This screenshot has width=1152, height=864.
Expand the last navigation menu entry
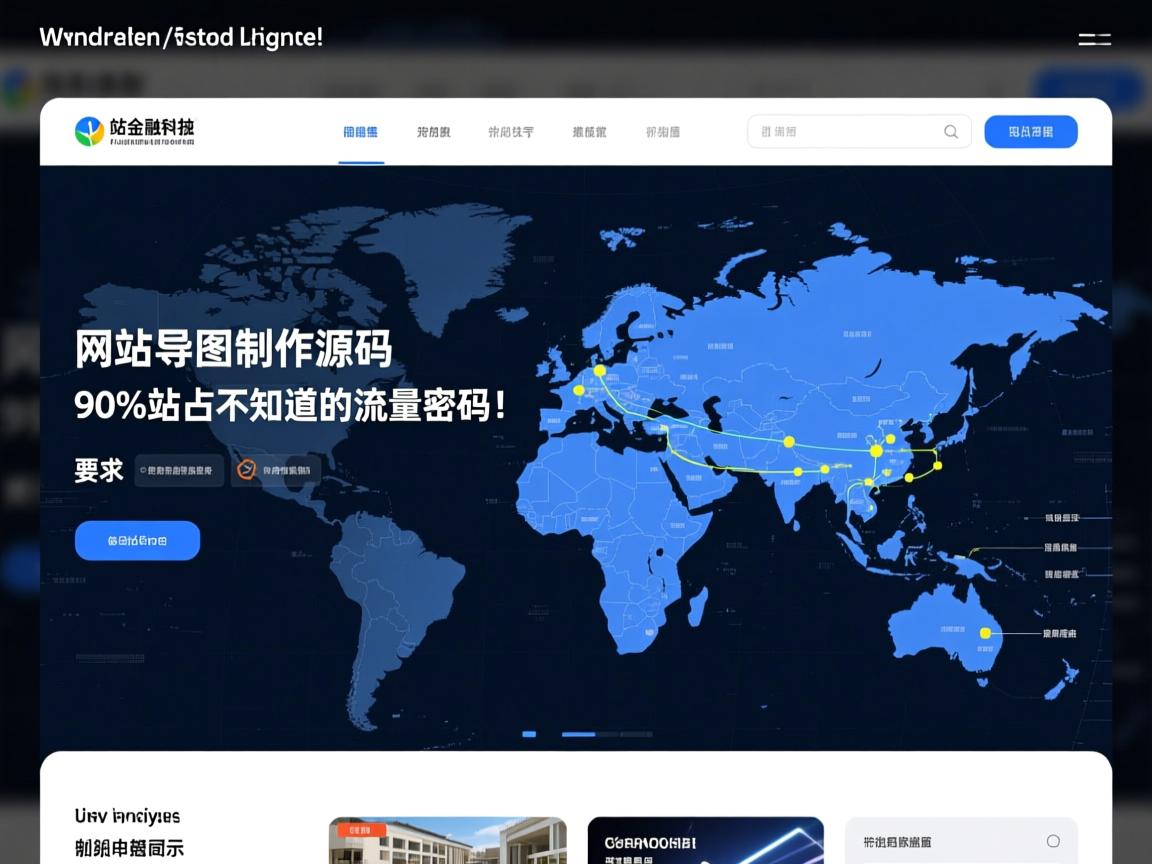point(663,131)
